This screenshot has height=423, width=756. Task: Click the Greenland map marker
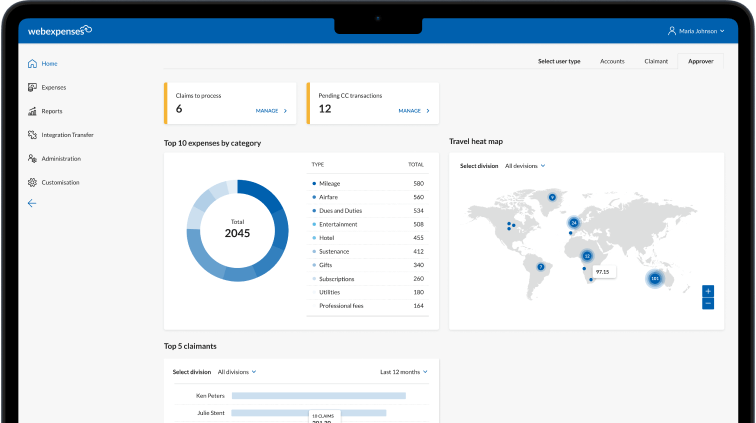click(x=552, y=197)
